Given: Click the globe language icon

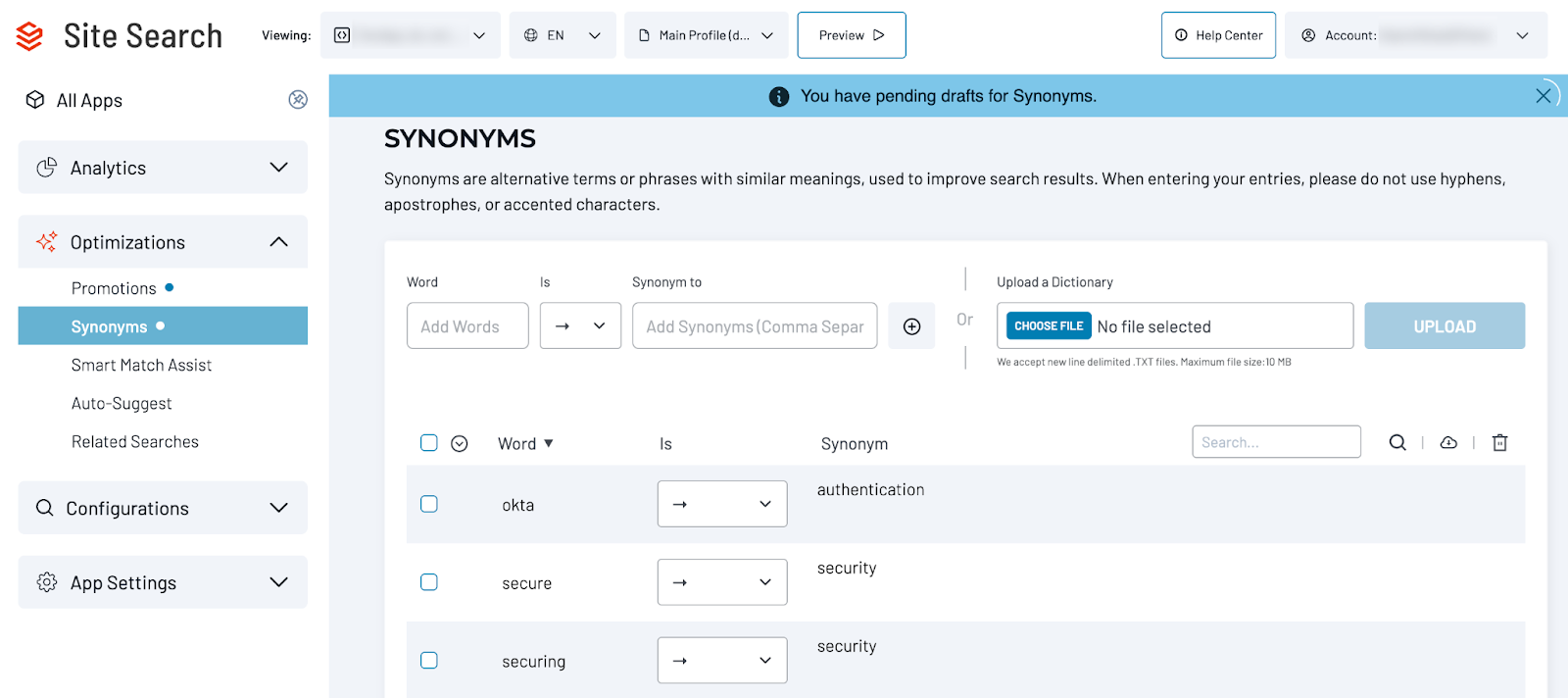Looking at the screenshot, I should point(531,35).
